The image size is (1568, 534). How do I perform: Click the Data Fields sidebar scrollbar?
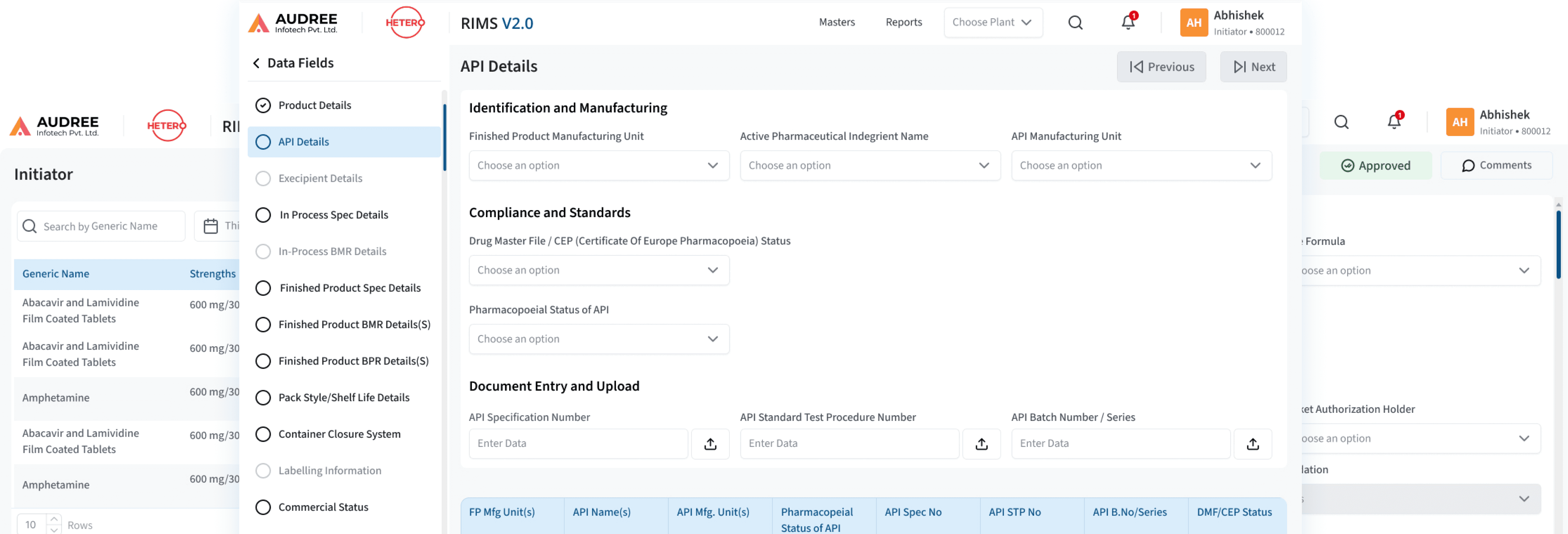coord(444,137)
